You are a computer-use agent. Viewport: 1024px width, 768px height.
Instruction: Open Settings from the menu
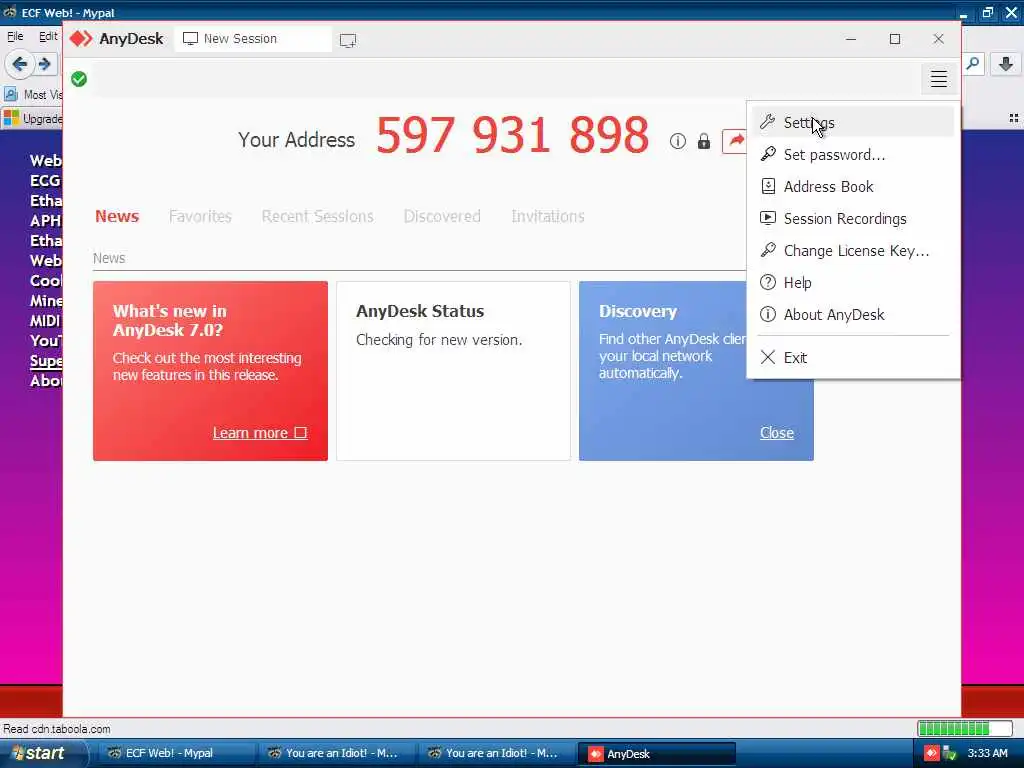pyautogui.click(x=853, y=123)
